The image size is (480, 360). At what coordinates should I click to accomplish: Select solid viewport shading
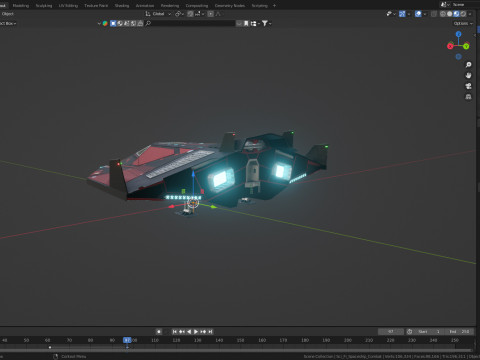pyautogui.click(x=449, y=14)
